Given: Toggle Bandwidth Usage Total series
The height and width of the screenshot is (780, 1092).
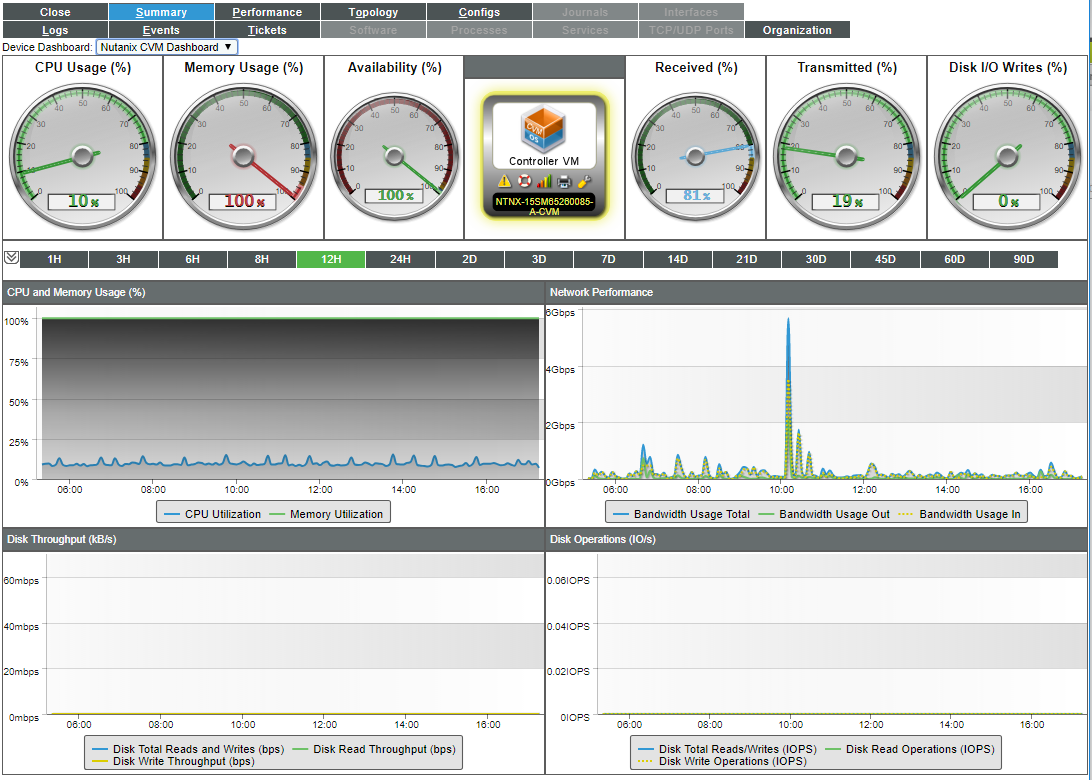Looking at the screenshot, I should [681, 514].
